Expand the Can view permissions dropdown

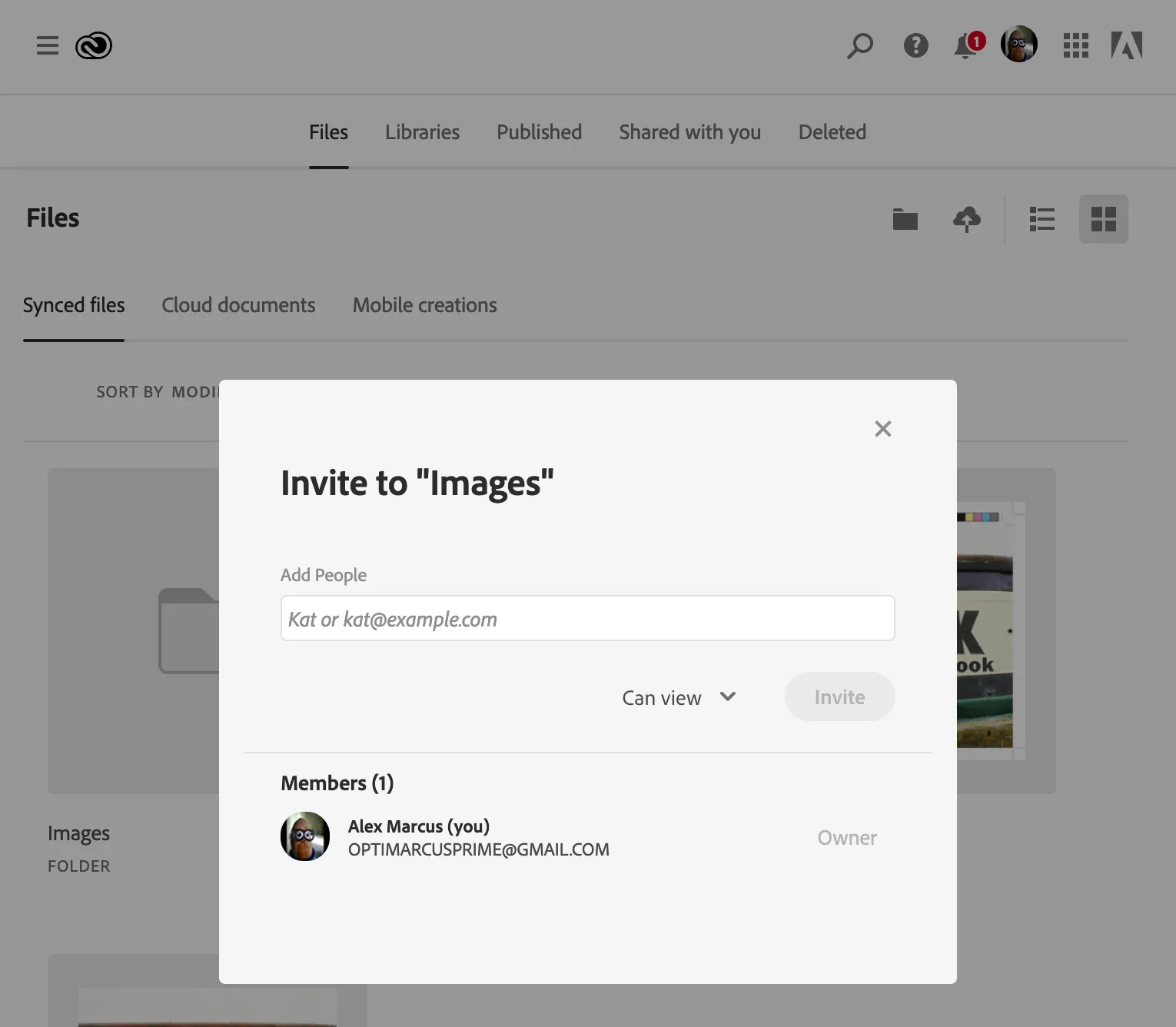tap(679, 697)
